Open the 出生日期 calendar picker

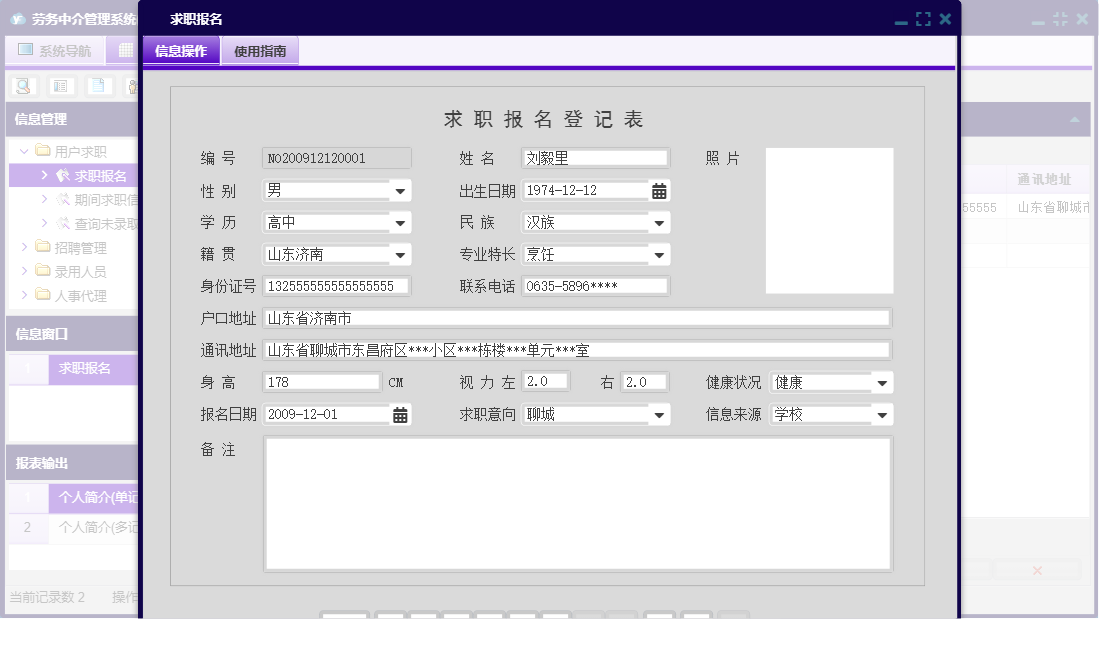point(659,190)
